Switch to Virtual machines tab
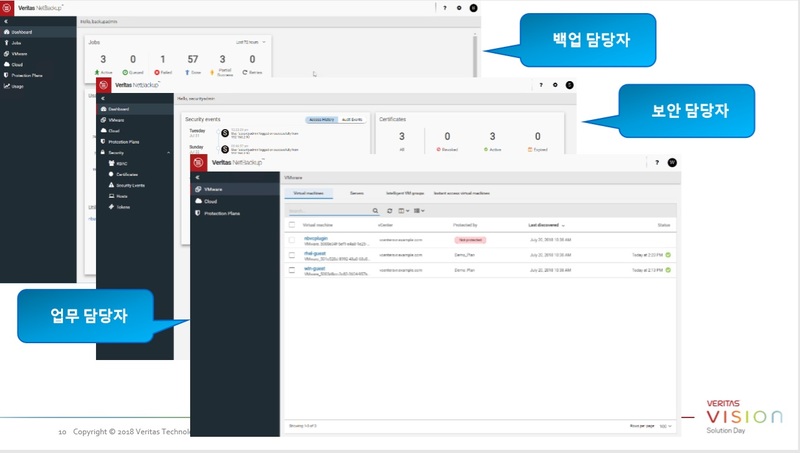This screenshot has height=453, width=800. point(309,193)
